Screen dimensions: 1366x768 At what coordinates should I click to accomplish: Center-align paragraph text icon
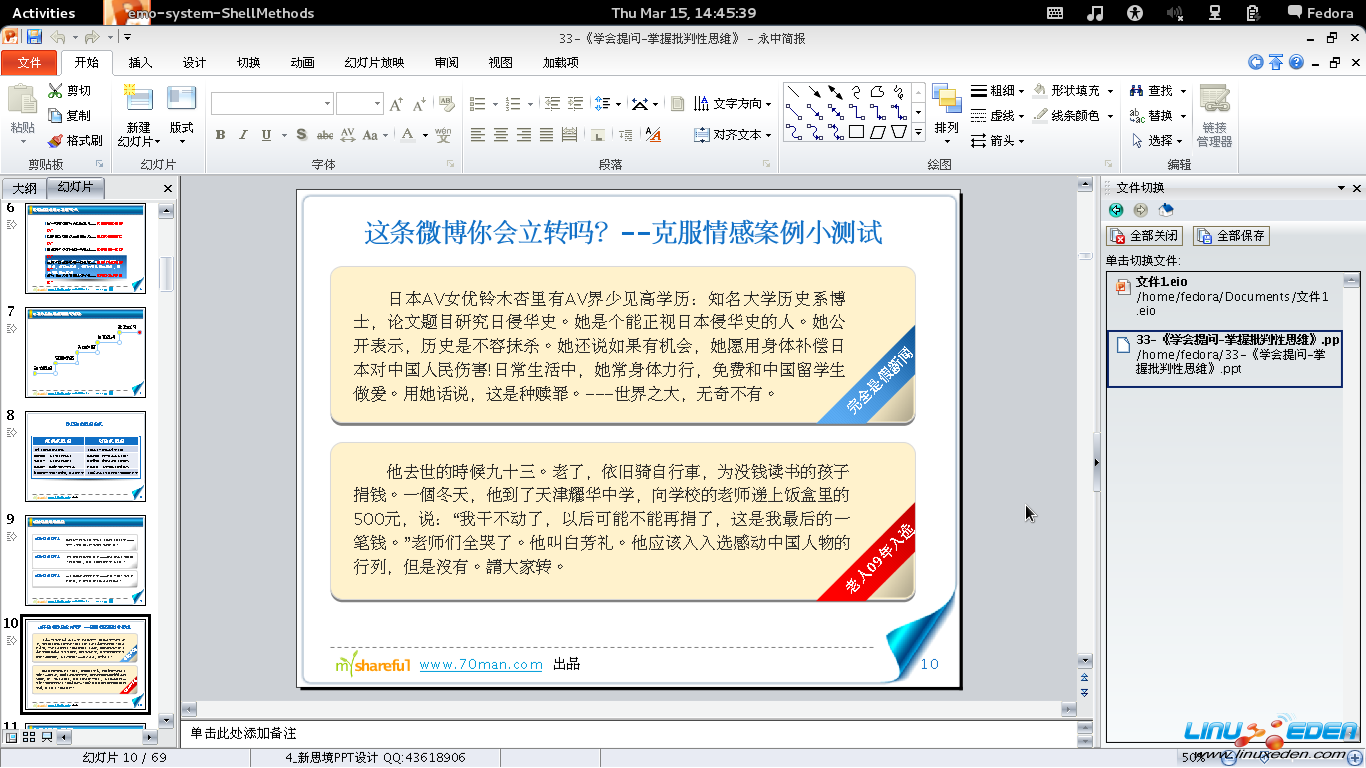tap(501, 135)
